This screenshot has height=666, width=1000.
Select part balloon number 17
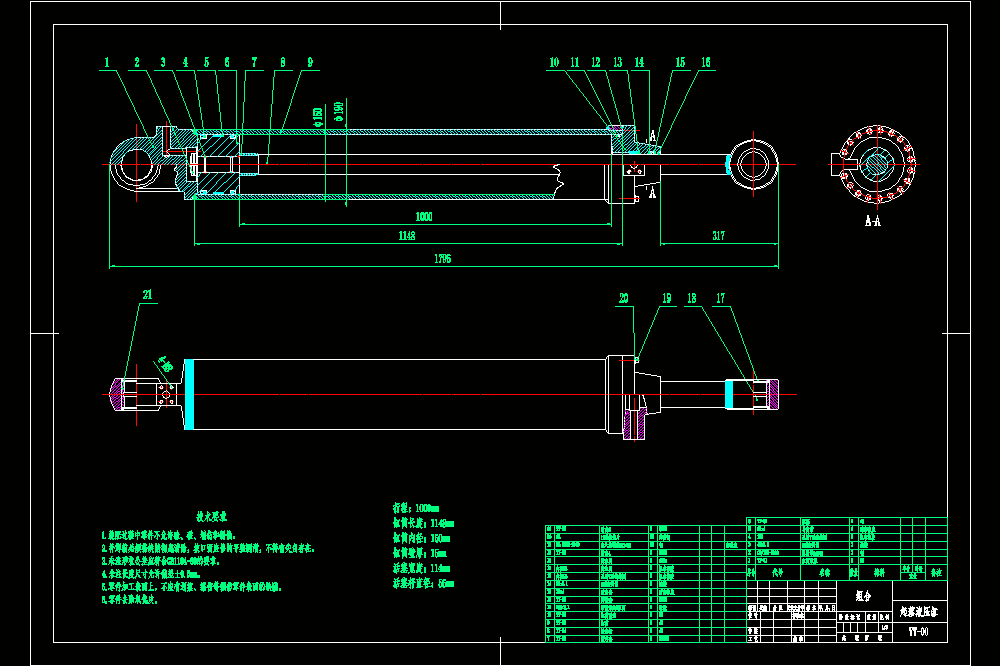[721, 299]
